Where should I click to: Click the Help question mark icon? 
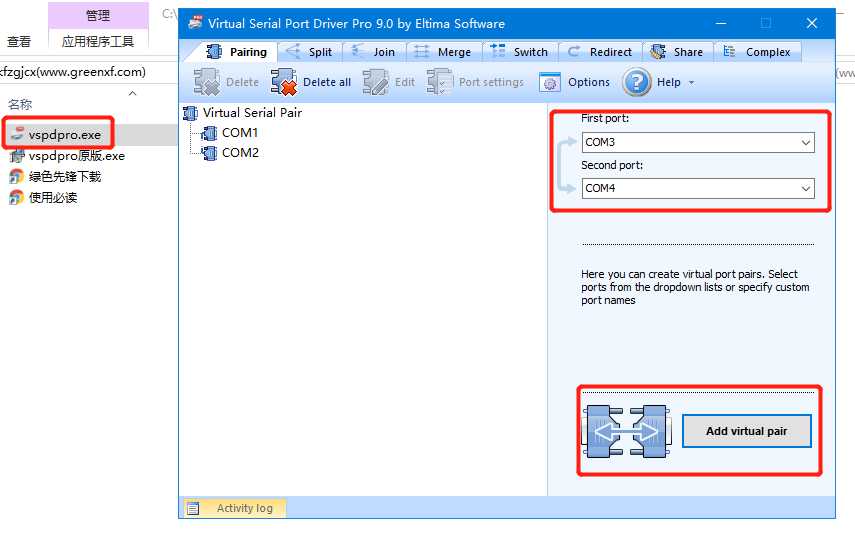point(636,82)
